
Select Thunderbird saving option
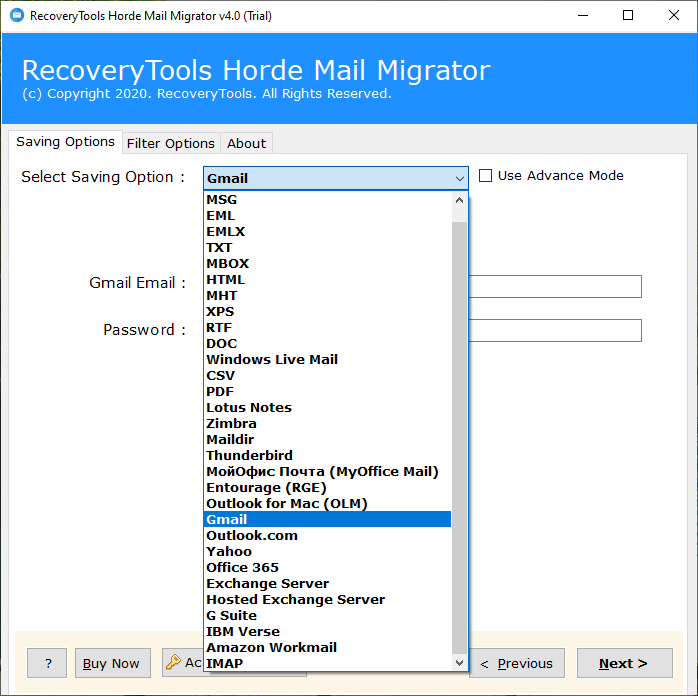tap(328, 456)
